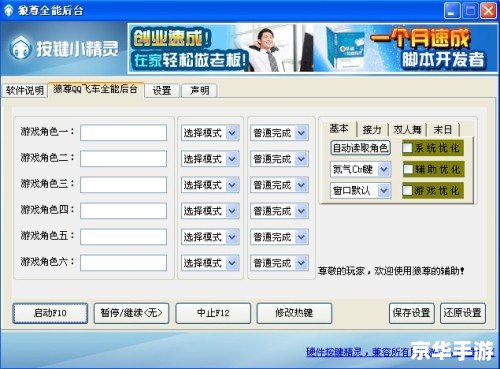This screenshot has height=369, width=500.
Task: Open 普通完成 dropdown in second row
Action: [279, 159]
